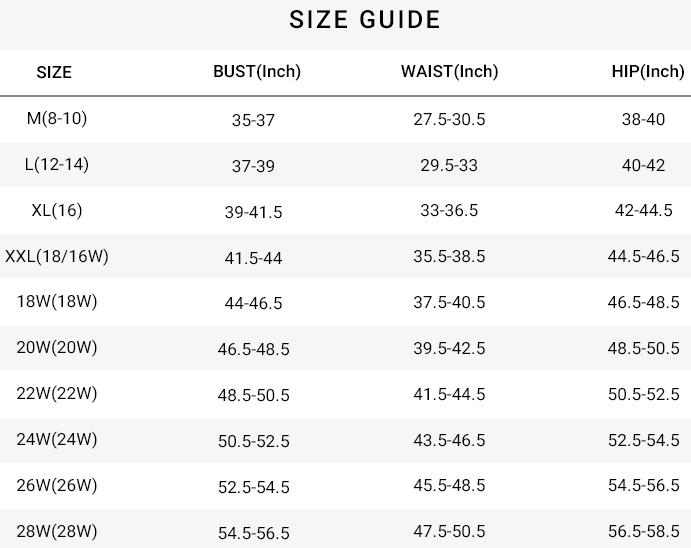
Task: Select the HIP(Inch) column header
Action: pyautogui.click(x=648, y=71)
